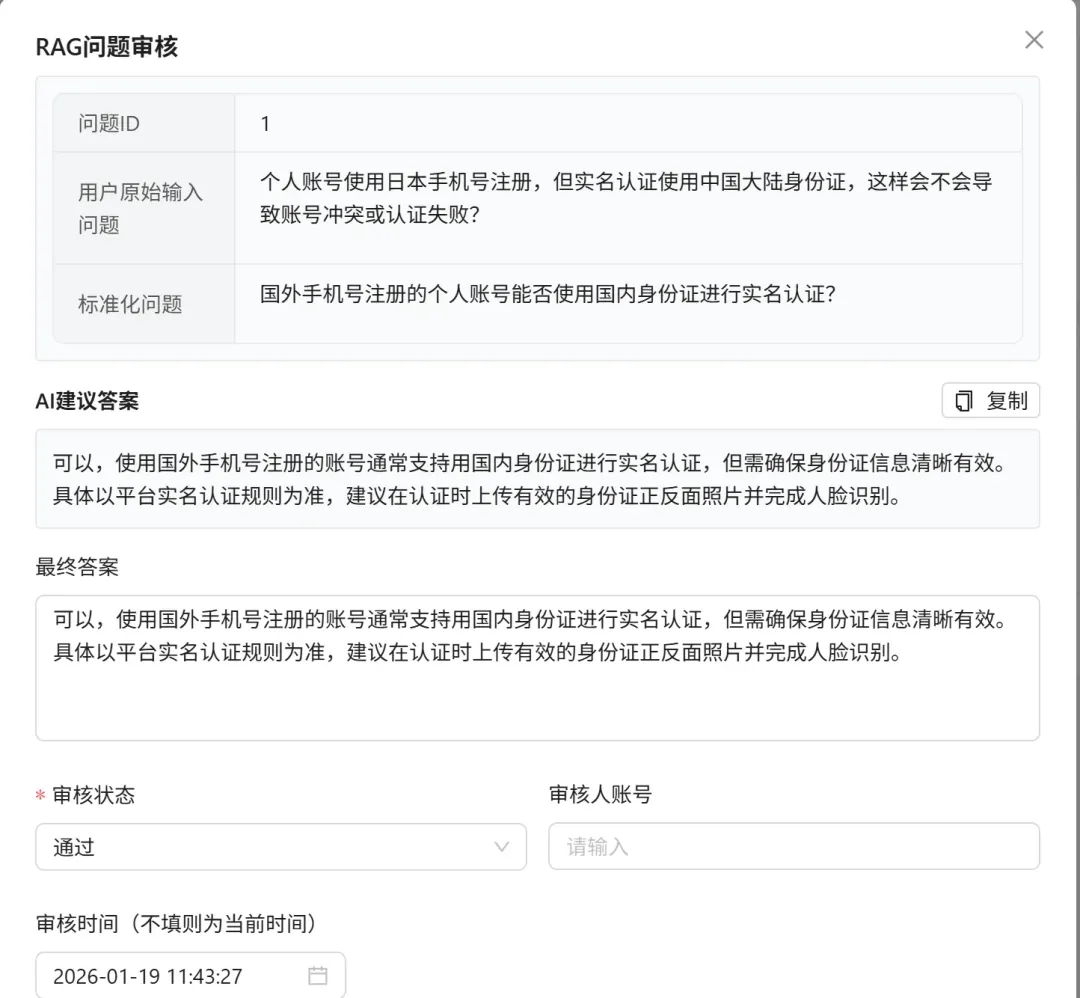
Task: Open the 审核状态 dropdown showing 通过
Action: [280, 846]
